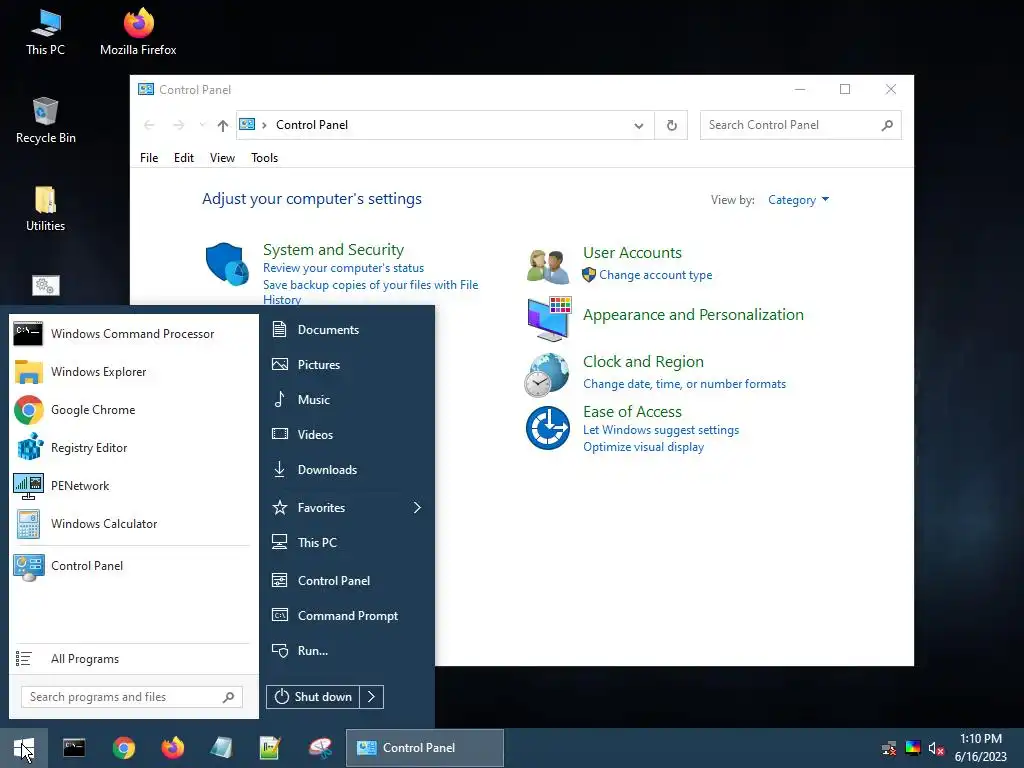Refresh the Control Panel address bar
The image size is (1024, 768).
click(671, 125)
